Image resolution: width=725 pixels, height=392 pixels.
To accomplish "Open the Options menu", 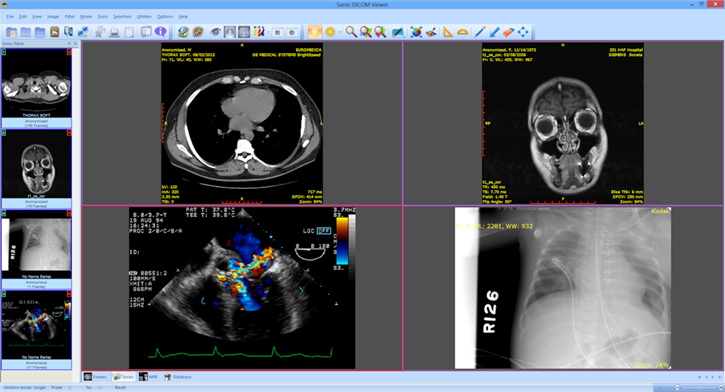I will 165,17.
